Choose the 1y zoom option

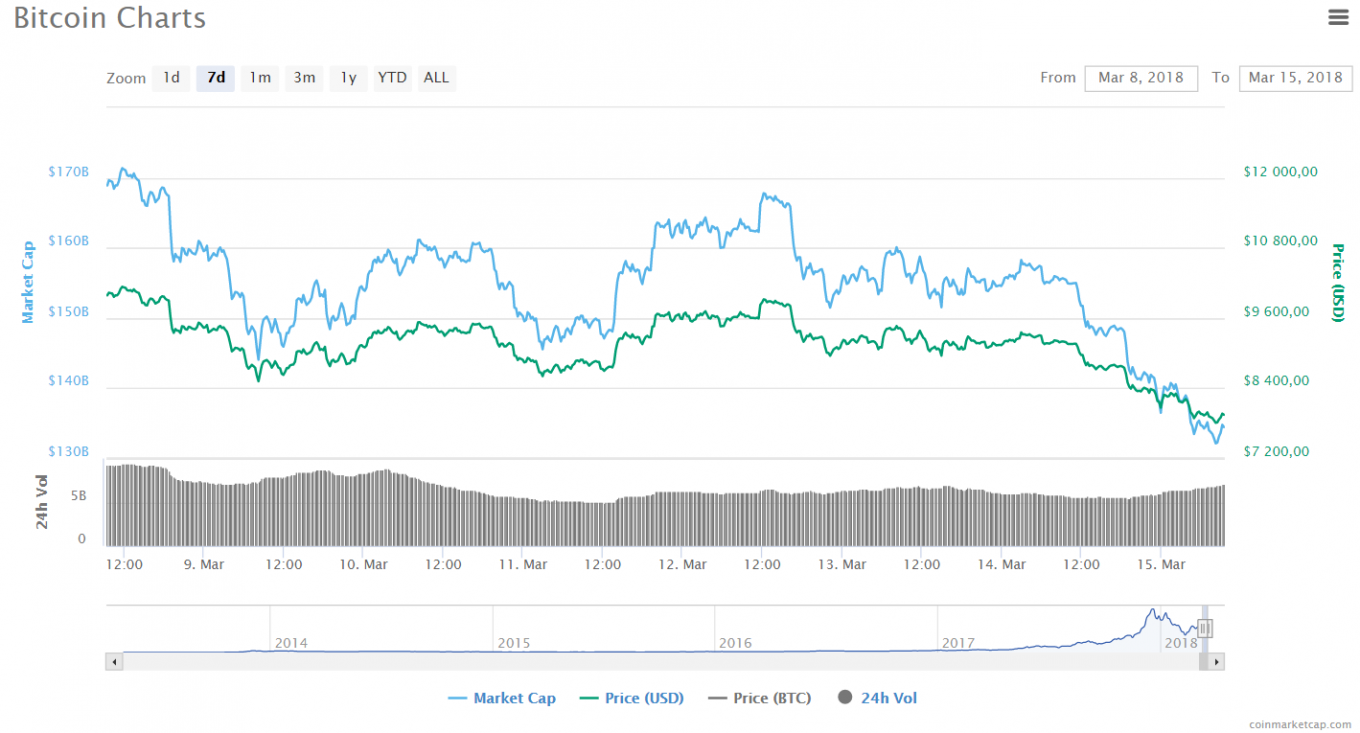click(x=348, y=78)
